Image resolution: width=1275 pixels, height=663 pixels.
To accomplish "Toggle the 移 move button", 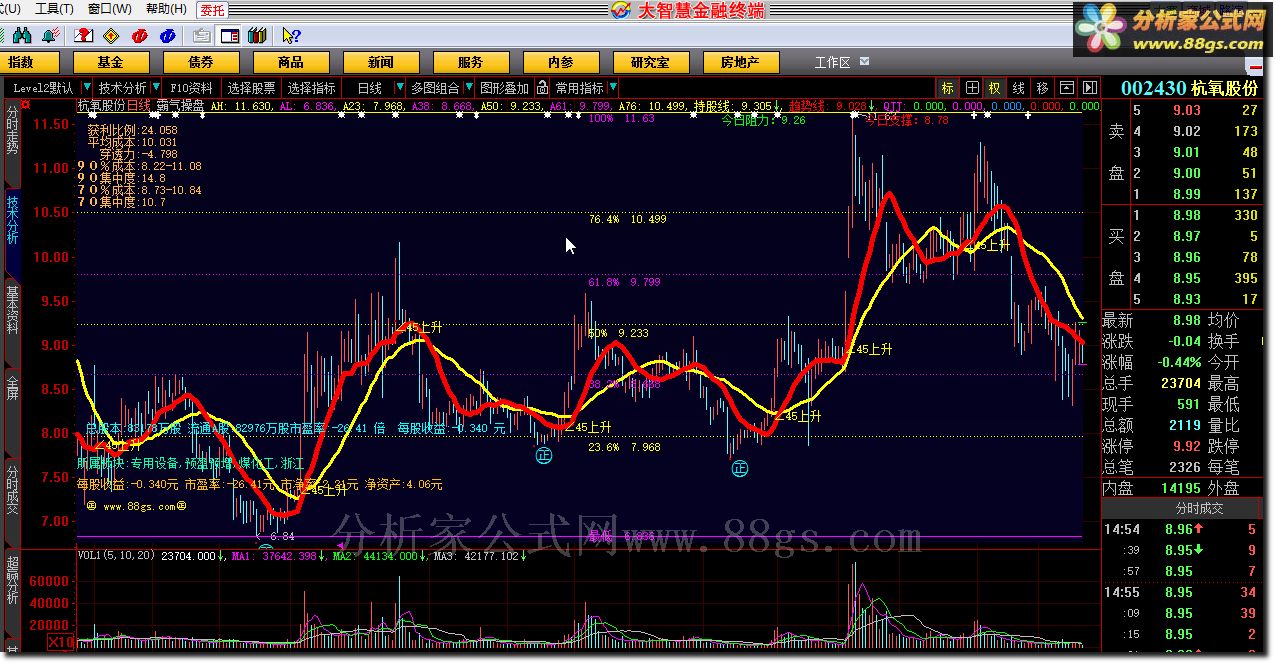I will click(x=1043, y=88).
